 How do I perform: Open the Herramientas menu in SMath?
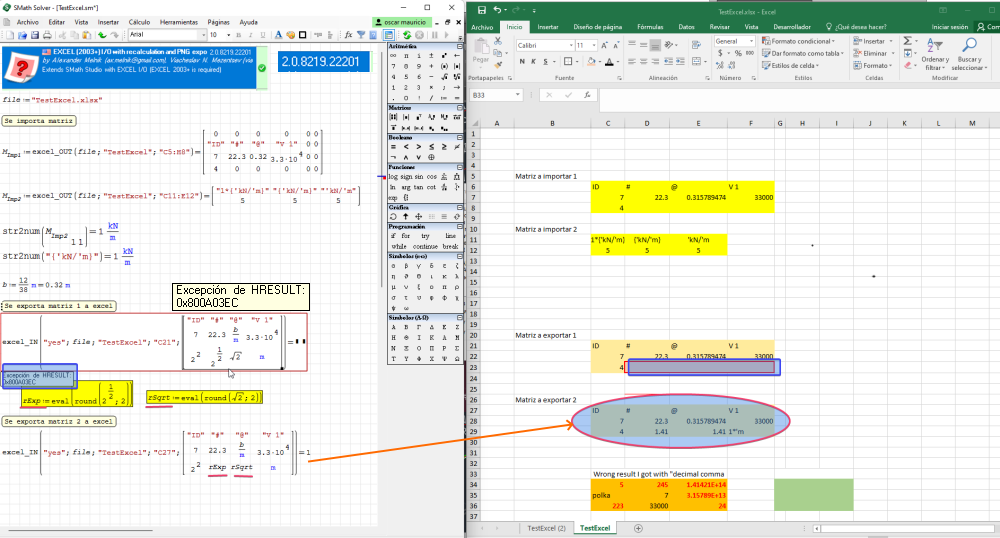[178, 21]
